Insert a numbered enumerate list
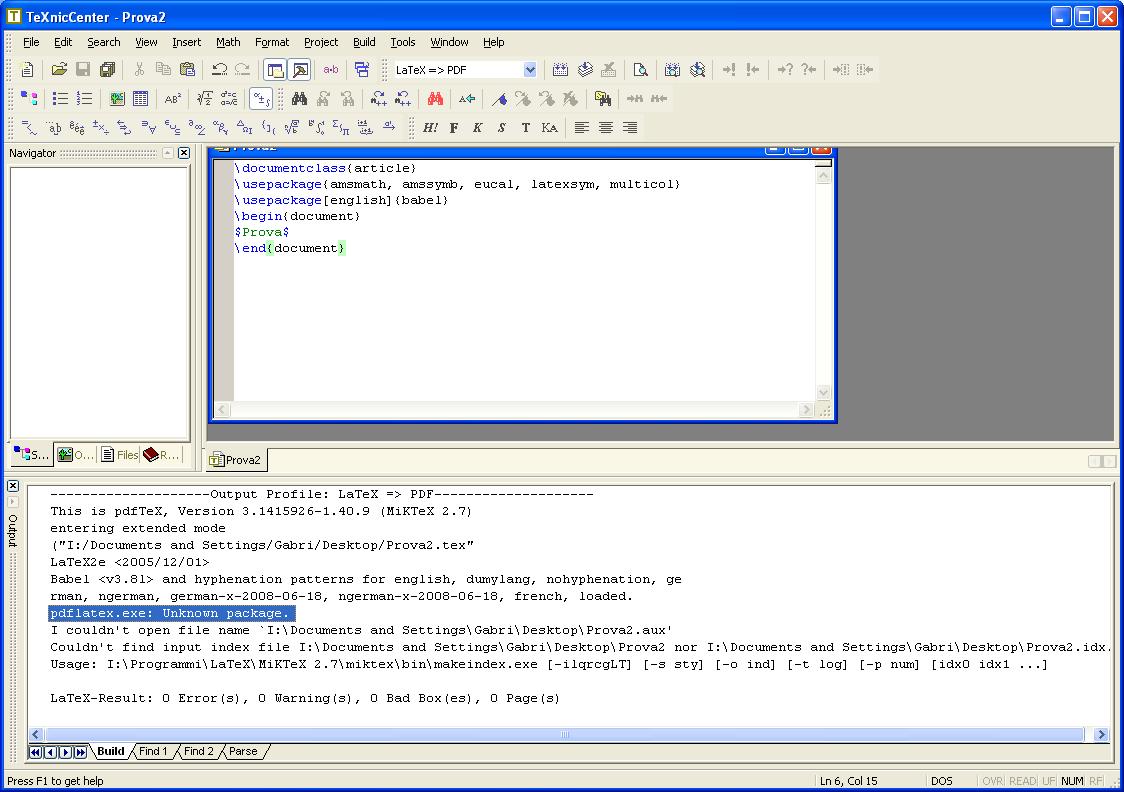 [x=85, y=99]
